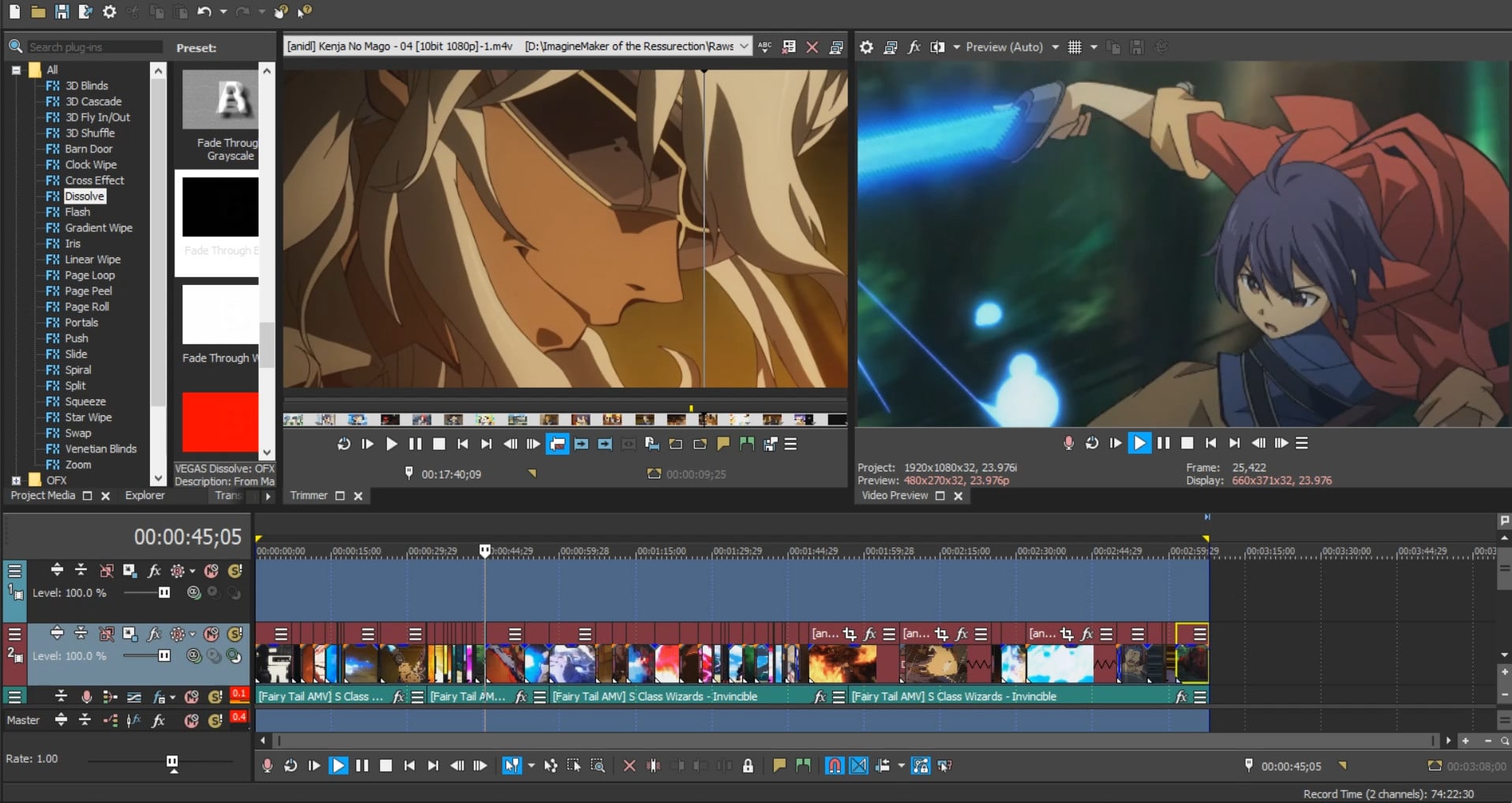Expand overlays grid dropdown arrow
This screenshot has height=803, width=1512.
[x=1094, y=47]
